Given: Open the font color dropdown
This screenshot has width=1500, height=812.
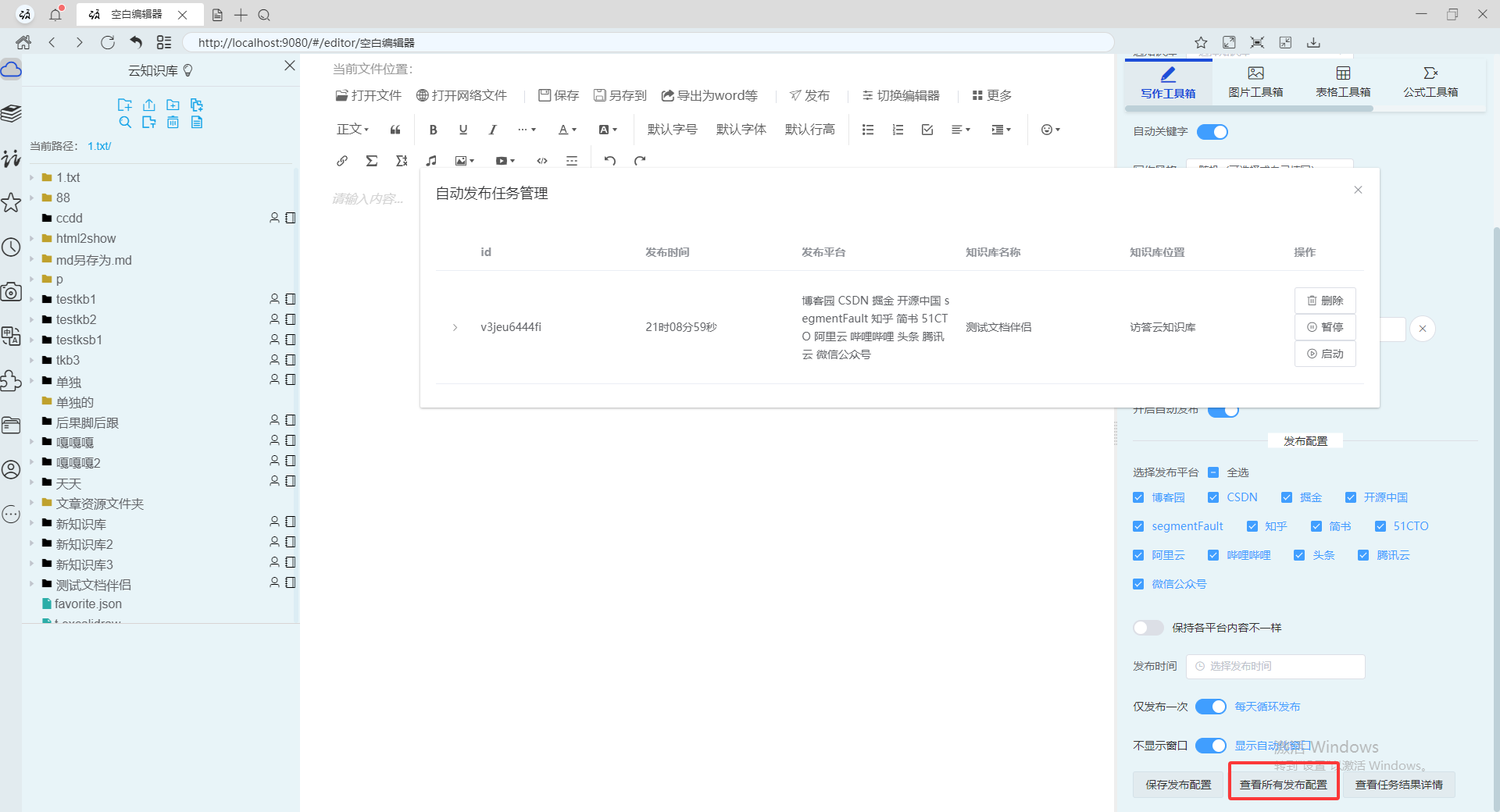Looking at the screenshot, I should pyautogui.click(x=566, y=130).
